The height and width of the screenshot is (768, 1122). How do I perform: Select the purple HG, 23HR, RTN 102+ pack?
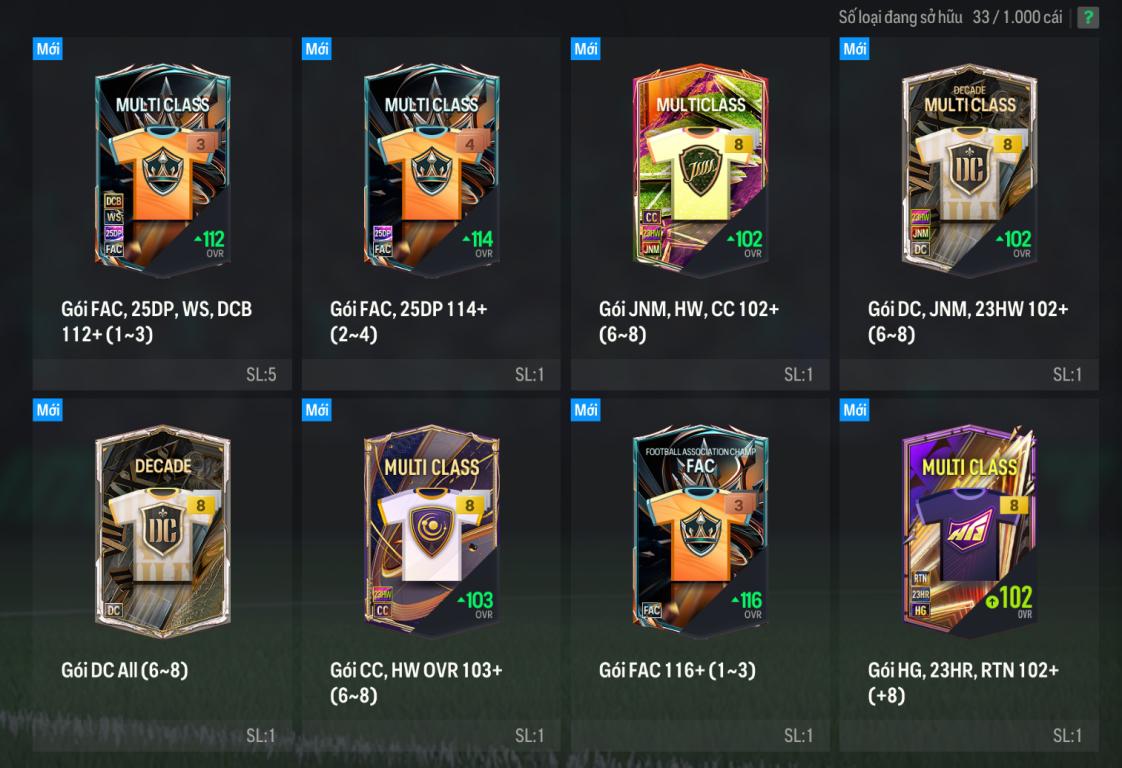970,575
